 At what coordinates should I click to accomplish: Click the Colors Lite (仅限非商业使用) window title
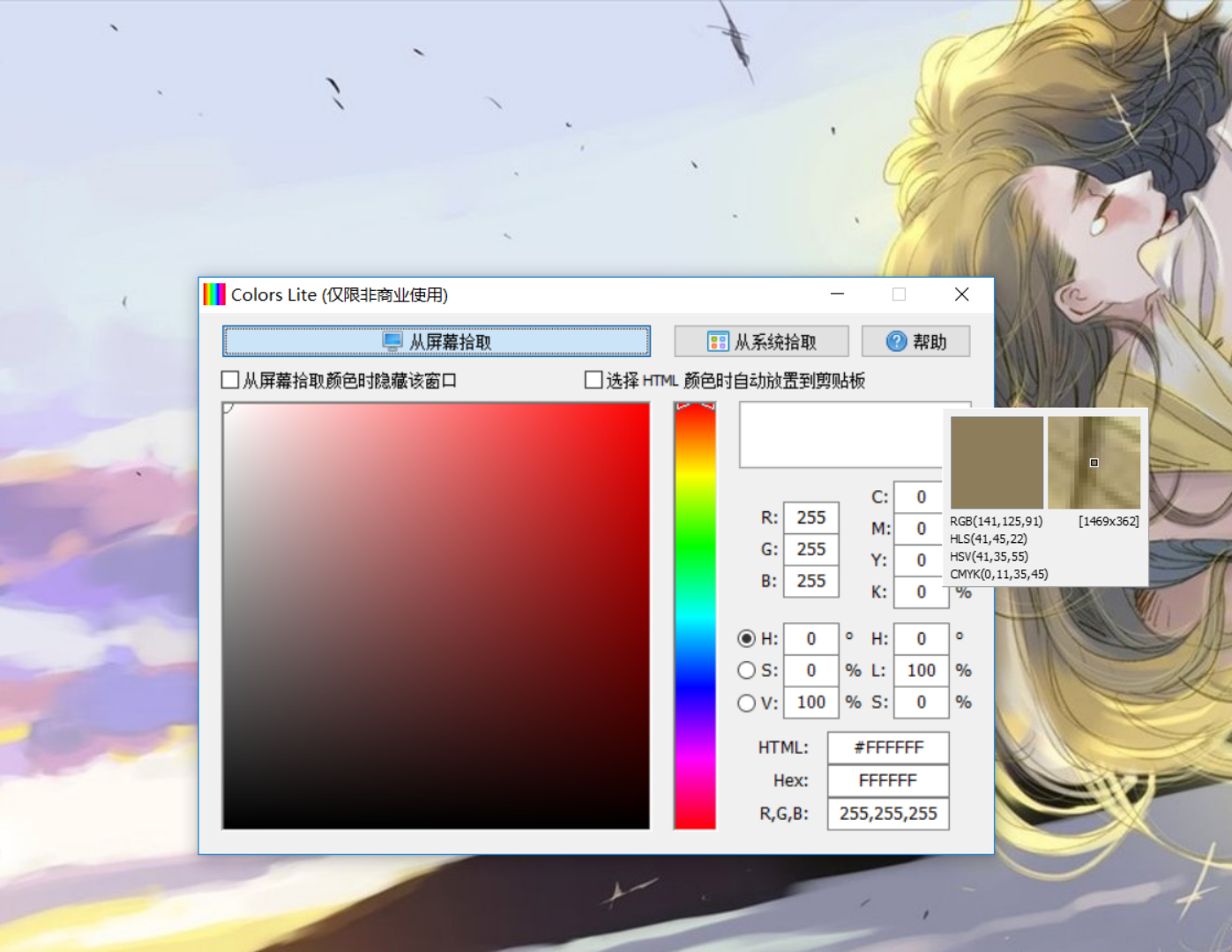tap(340, 294)
